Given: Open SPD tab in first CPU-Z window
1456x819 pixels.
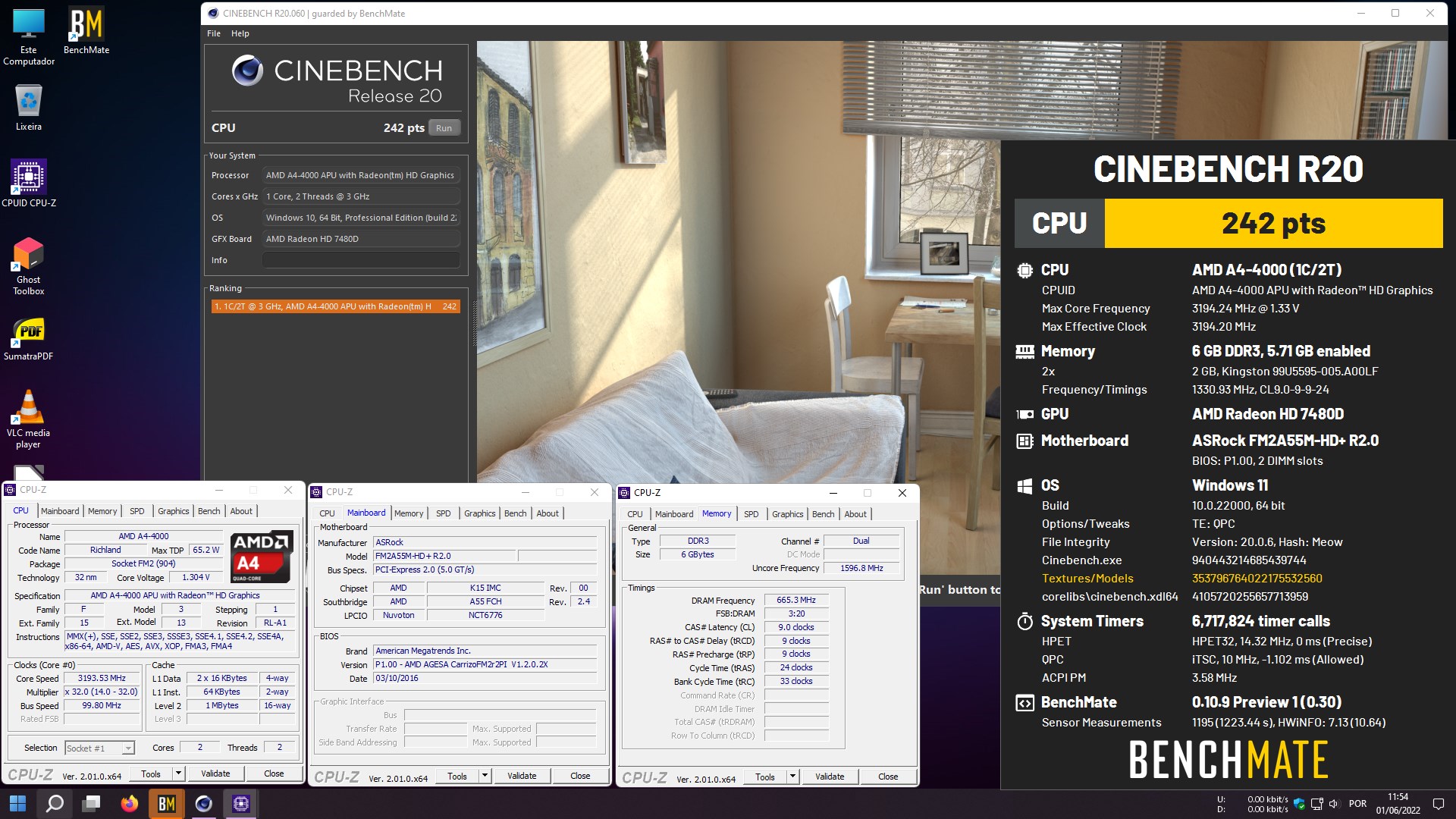Looking at the screenshot, I should point(136,511).
